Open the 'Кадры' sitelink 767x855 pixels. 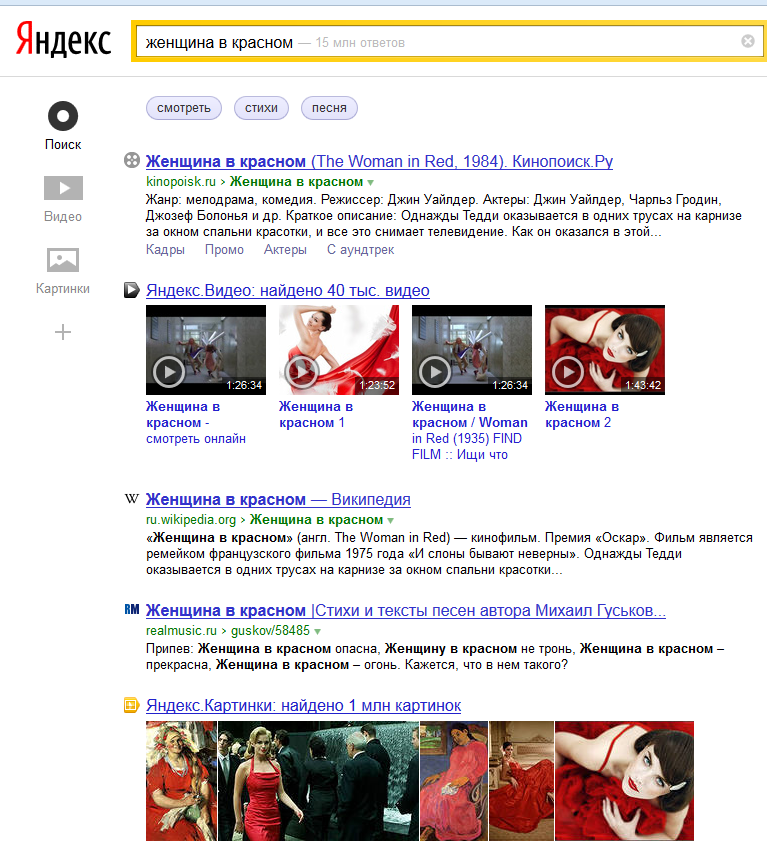165,250
